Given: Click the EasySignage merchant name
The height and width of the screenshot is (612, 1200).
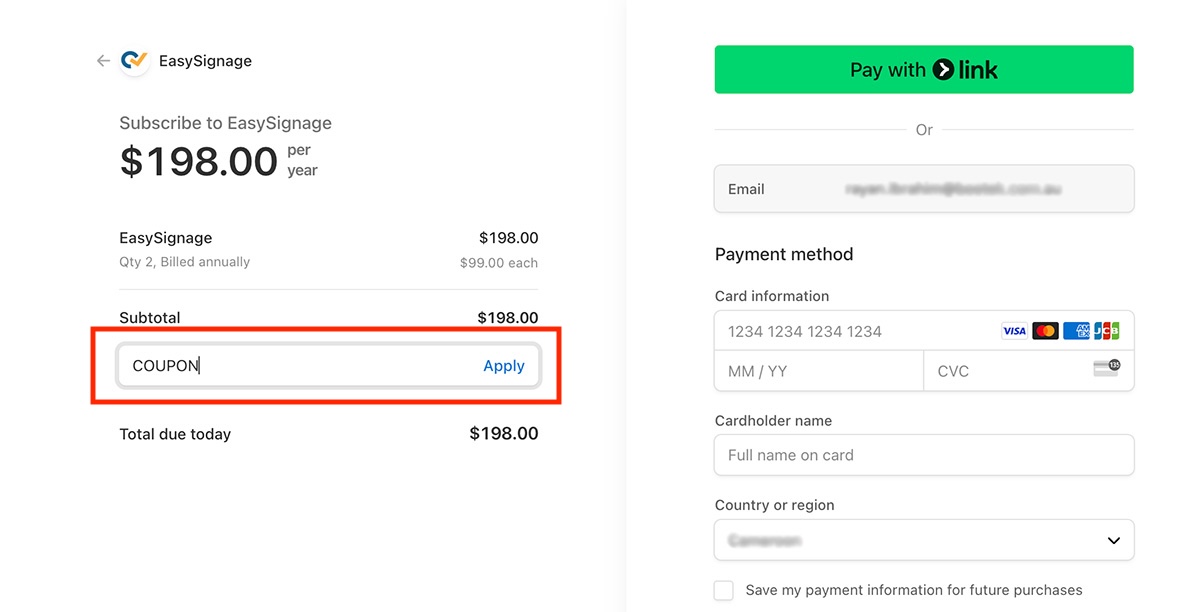Looking at the screenshot, I should click(205, 61).
